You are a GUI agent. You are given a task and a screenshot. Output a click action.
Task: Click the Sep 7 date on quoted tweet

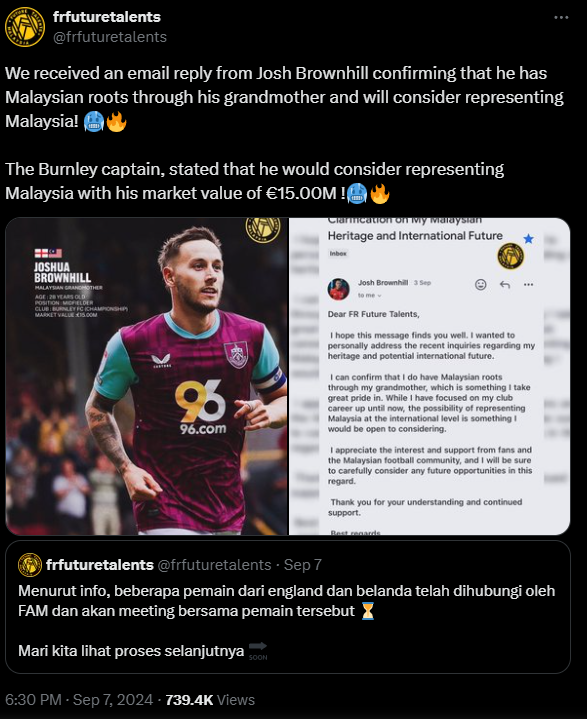303,564
